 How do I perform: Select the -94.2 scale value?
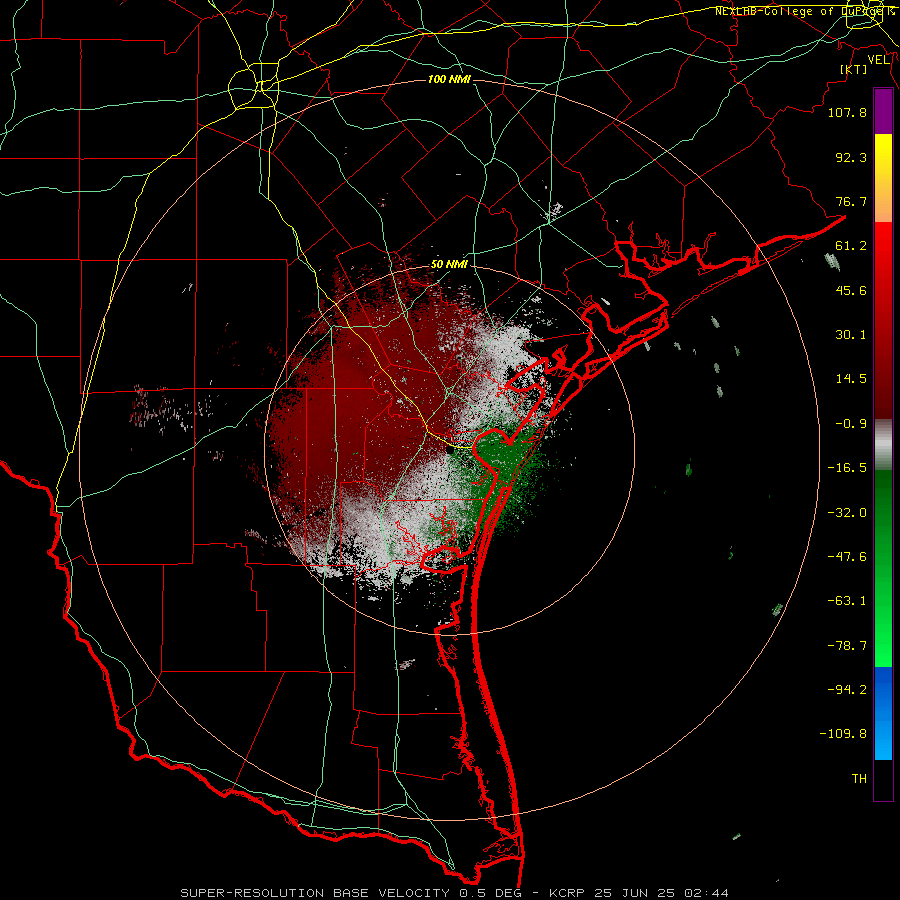click(847, 690)
